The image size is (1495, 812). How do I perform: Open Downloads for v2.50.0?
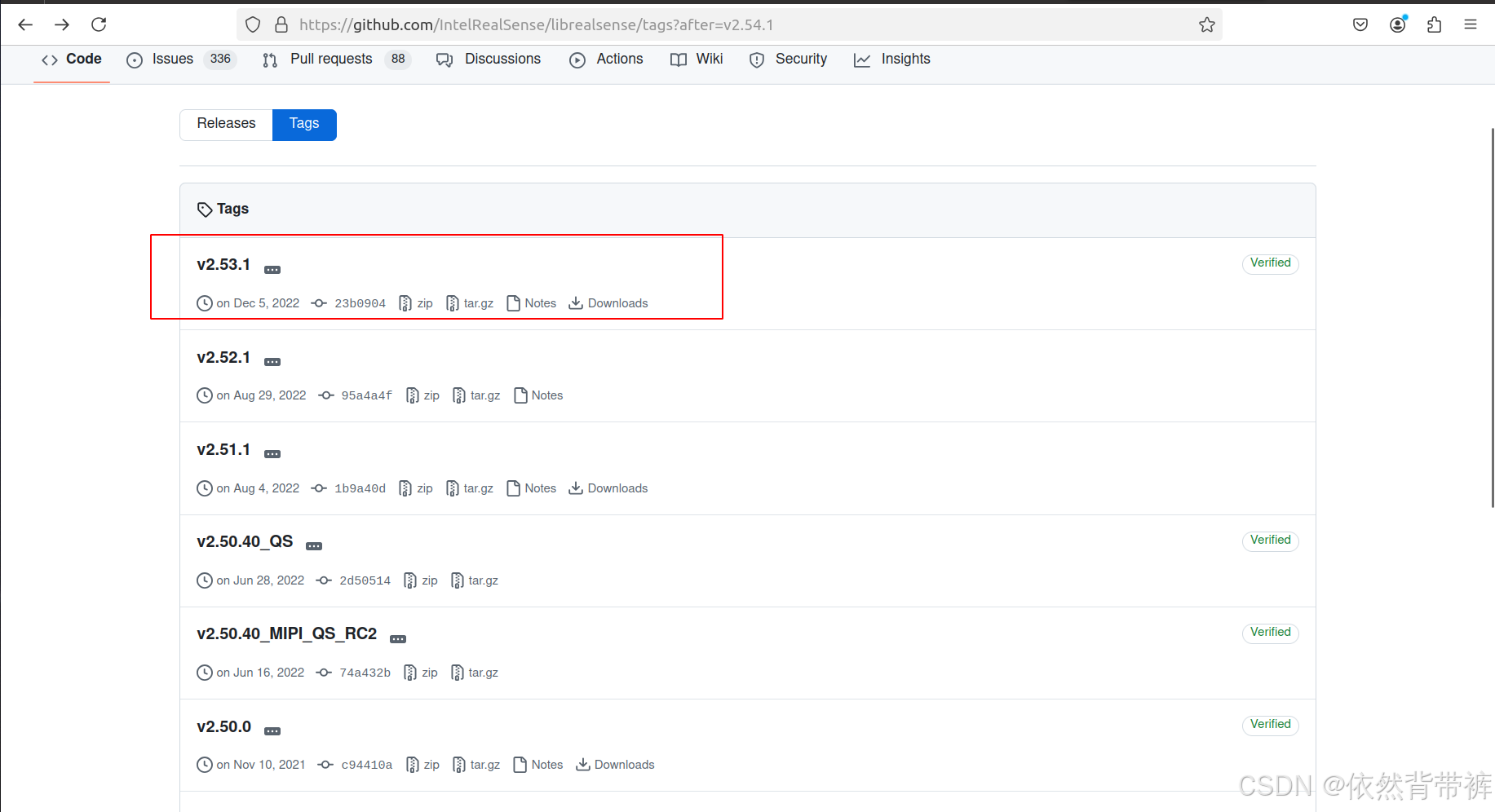(615, 765)
